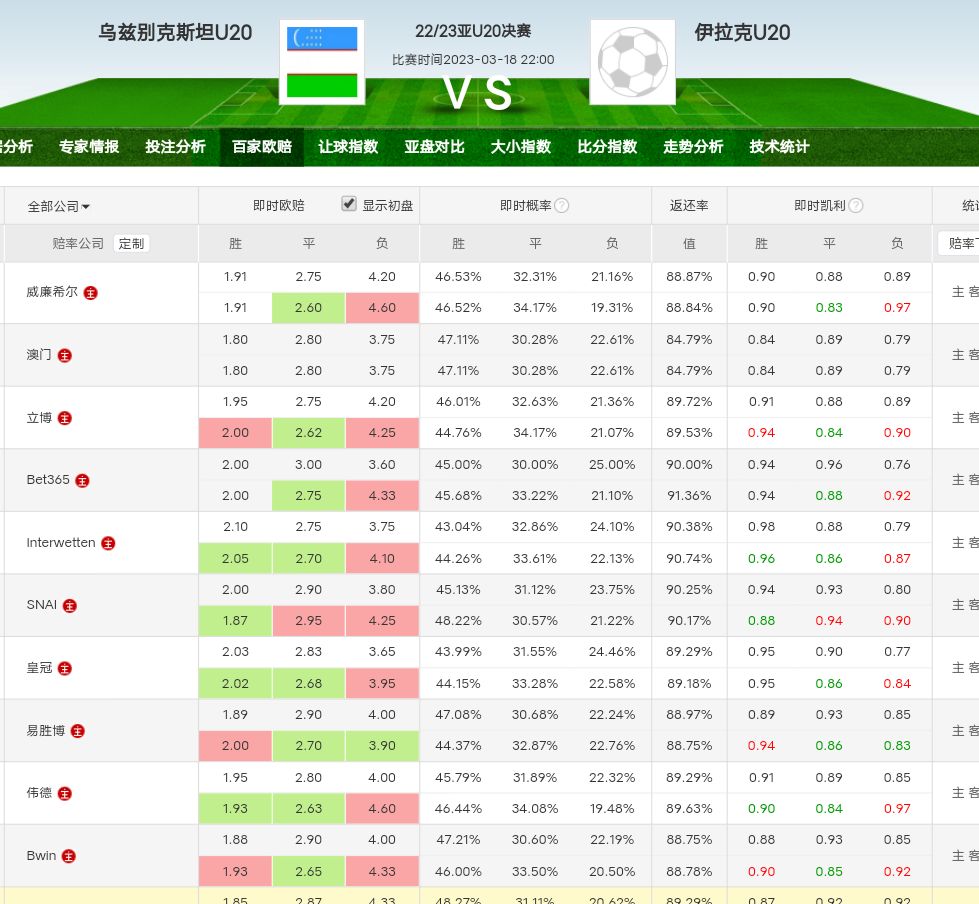Click the help icon beside 即时凯利
979x904 pixels.
click(856, 206)
